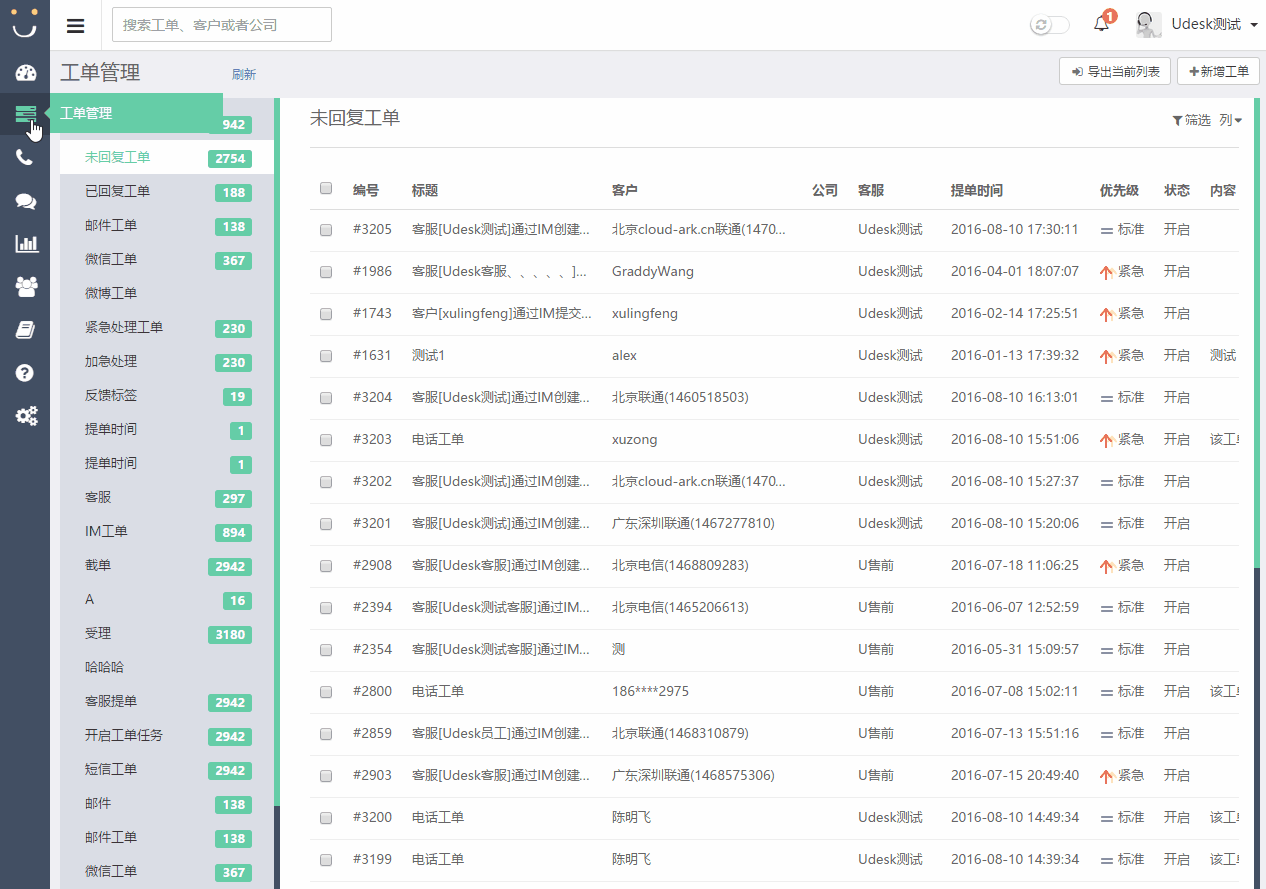Toggle the sync switch in the header
This screenshot has width=1266, height=889.
point(1049,25)
